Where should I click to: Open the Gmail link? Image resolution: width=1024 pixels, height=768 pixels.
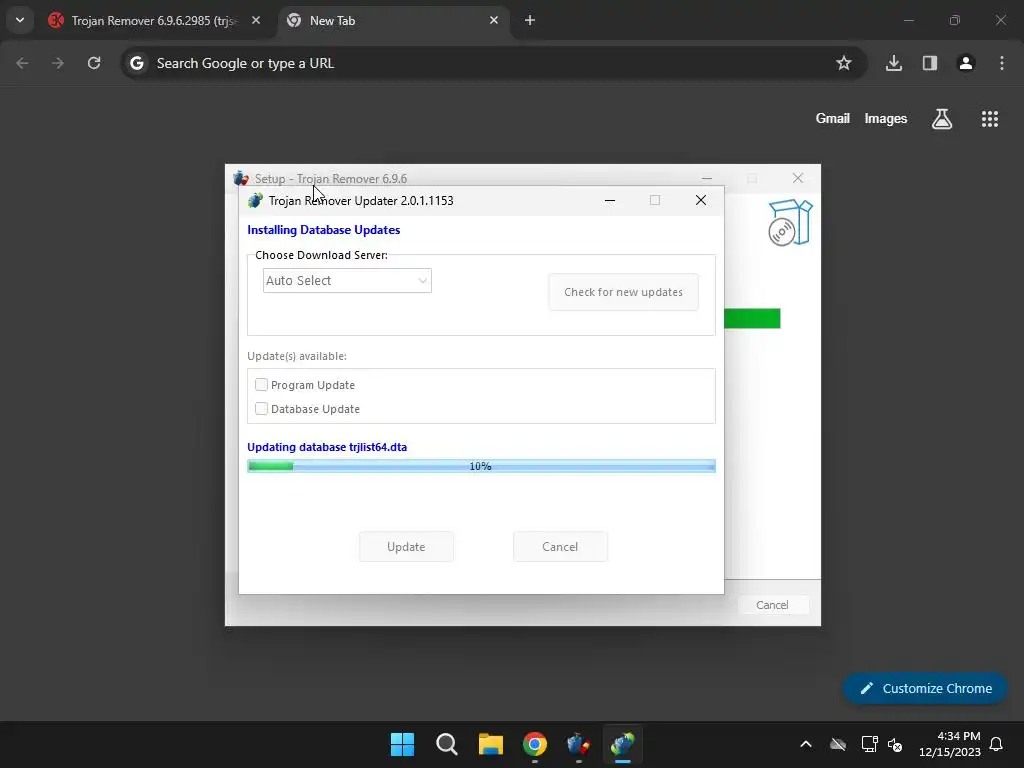(833, 118)
